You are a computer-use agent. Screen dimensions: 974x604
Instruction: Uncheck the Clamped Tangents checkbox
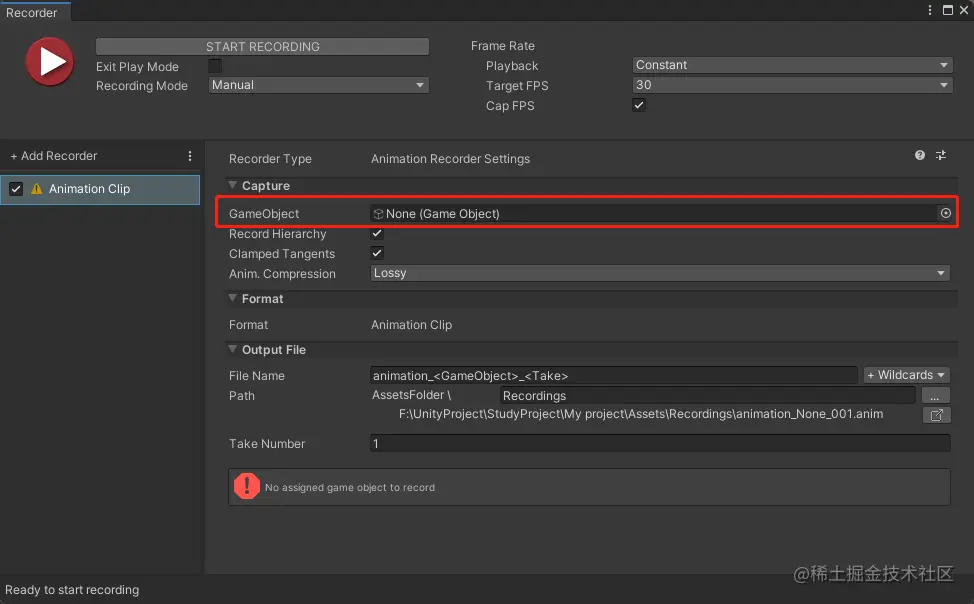click(x=377, y=253)
